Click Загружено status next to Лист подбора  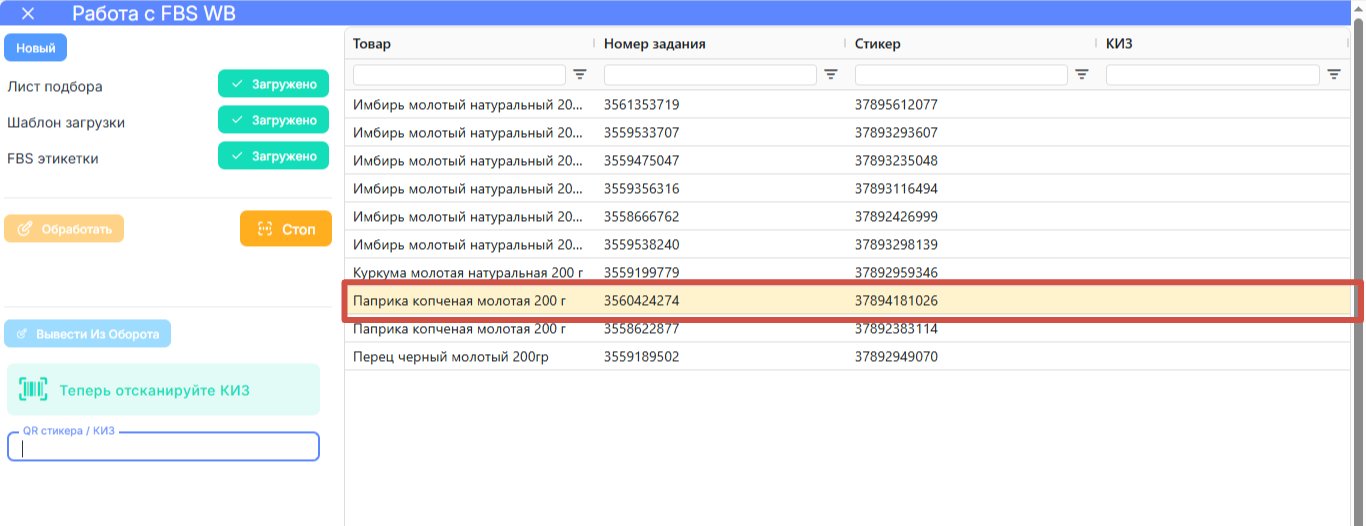click(273, 84)
